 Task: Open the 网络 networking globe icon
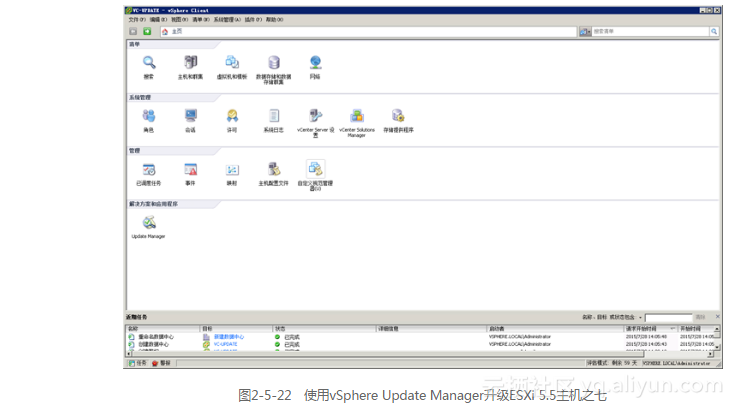click(315, 63)
